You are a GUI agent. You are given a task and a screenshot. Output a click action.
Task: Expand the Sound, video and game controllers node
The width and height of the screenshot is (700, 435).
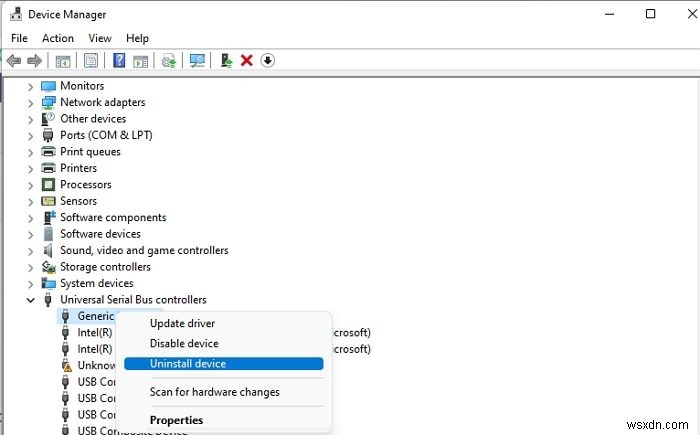tap(30, 251)
